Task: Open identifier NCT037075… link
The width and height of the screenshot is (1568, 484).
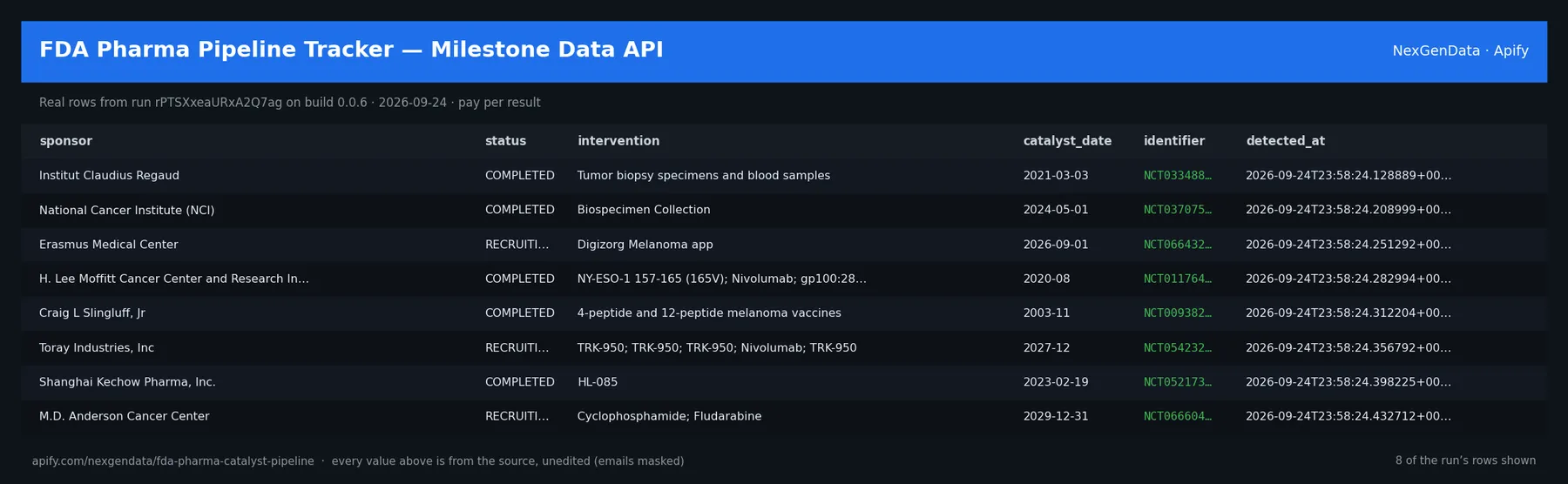Action: tap(1177, 210)
